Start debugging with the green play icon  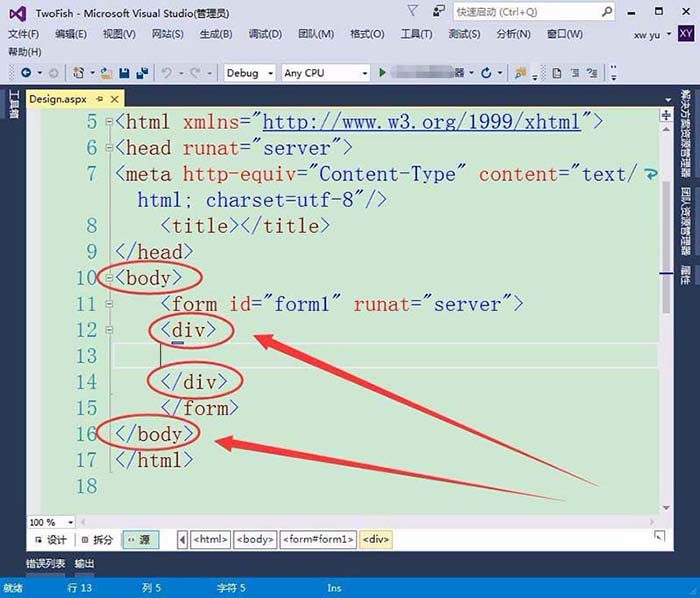382,72
